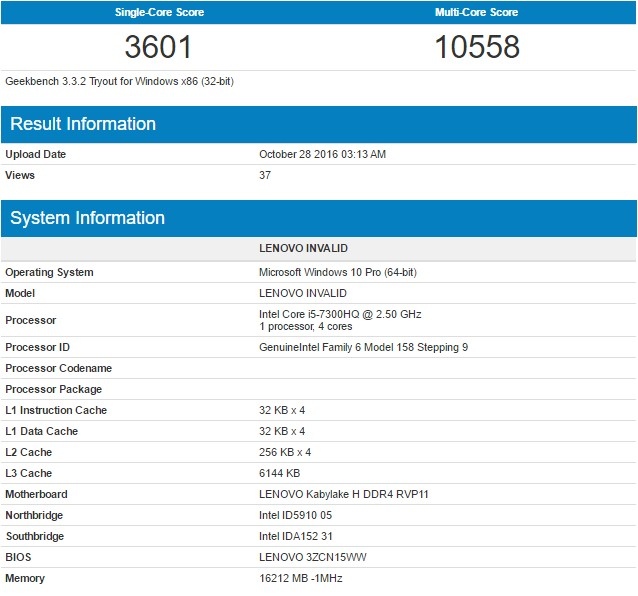Click the Processor ID label
This screenshot has height=596, width=638.
(37, 347)
